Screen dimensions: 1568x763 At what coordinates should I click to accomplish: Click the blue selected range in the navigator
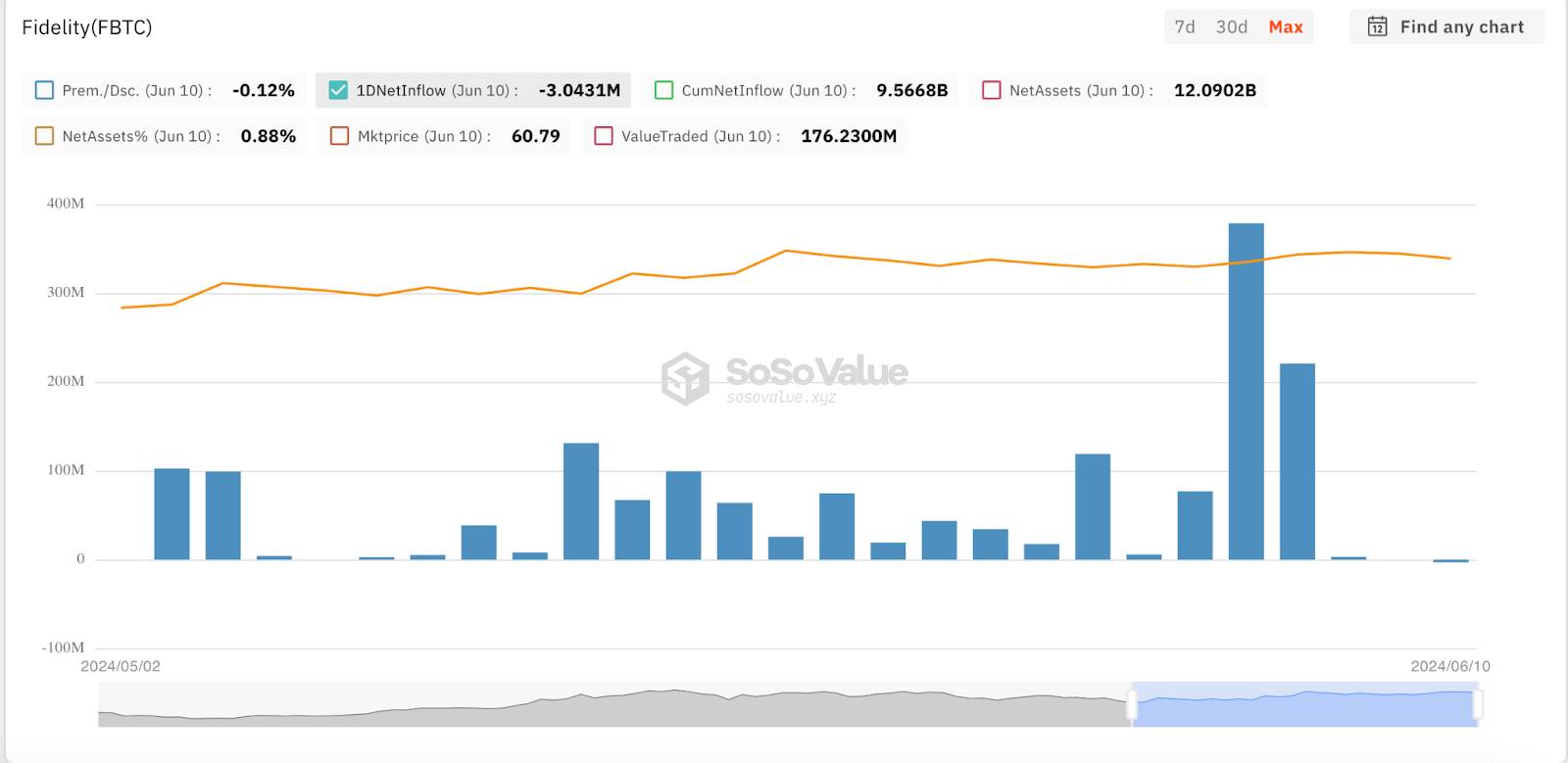click(x=1304, y=704)
